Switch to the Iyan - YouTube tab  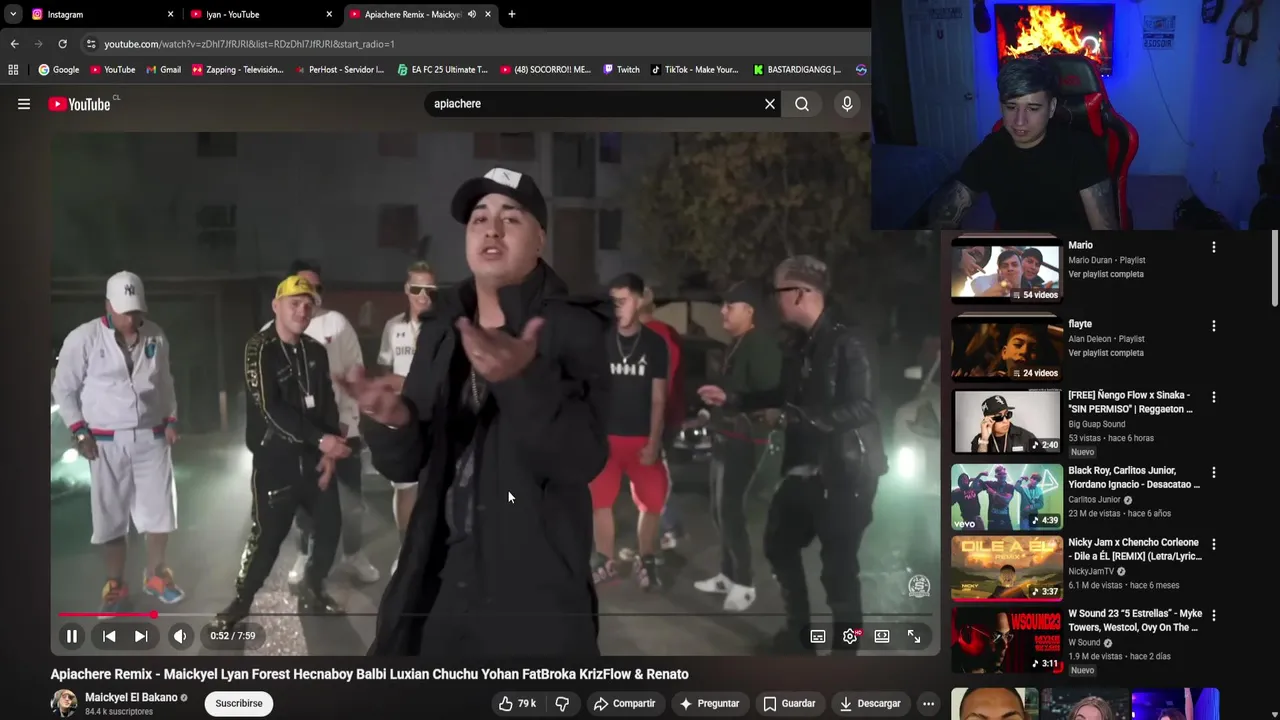(262, 14)
